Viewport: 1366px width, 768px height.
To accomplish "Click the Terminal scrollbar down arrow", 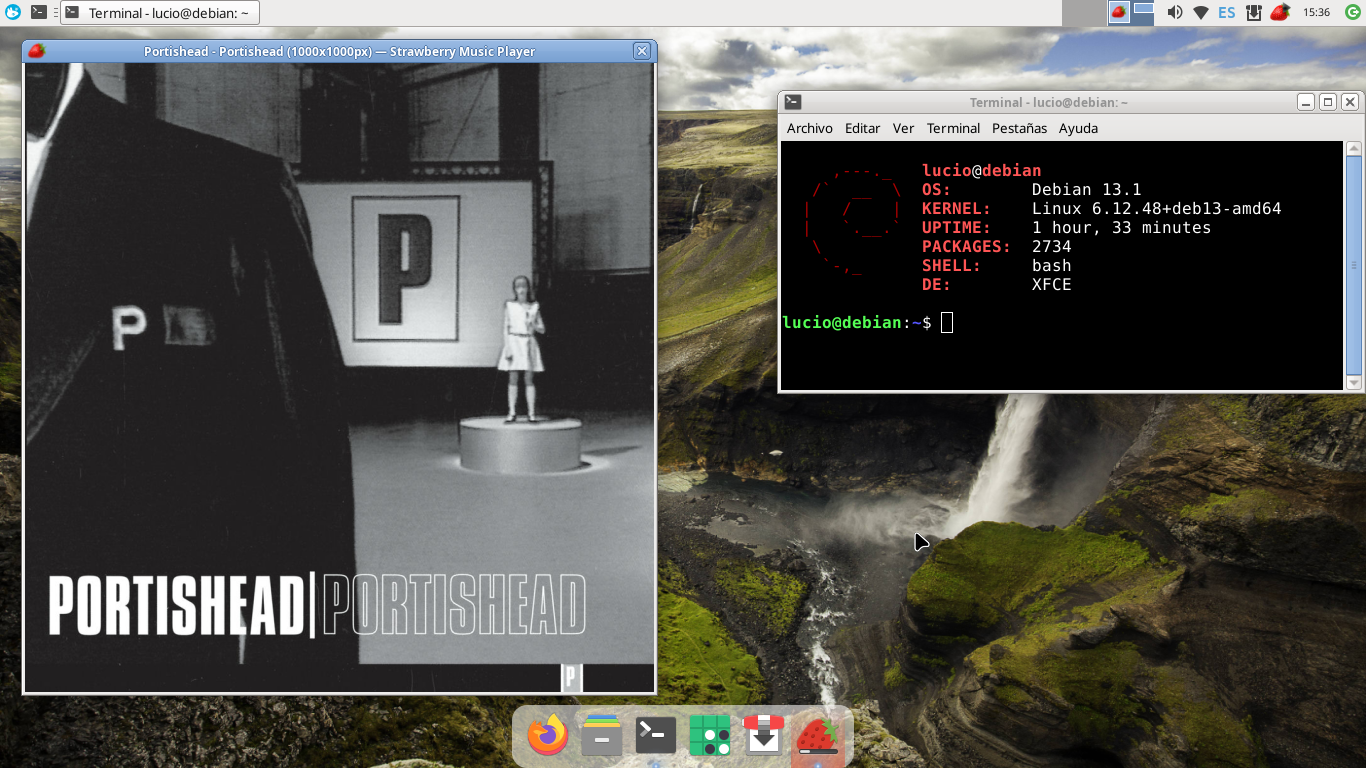I will [x=1354, y=383].
